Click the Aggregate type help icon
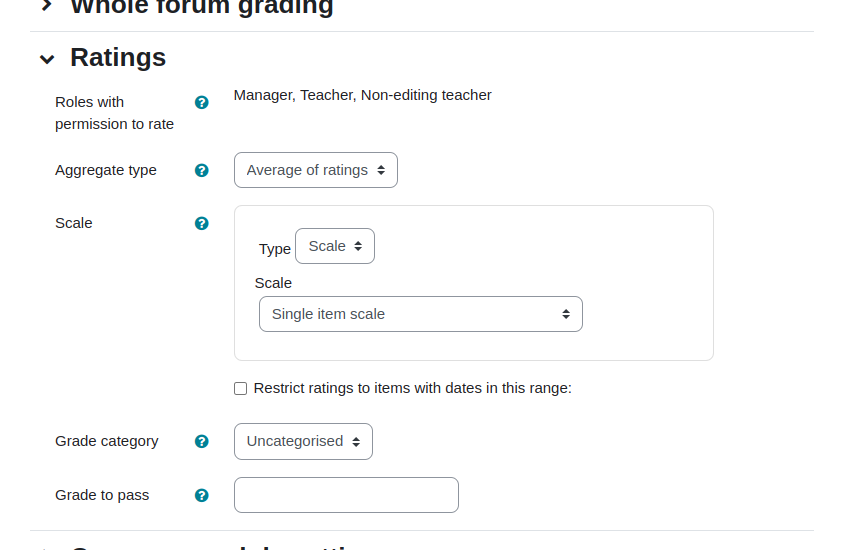 coord(201,171)
